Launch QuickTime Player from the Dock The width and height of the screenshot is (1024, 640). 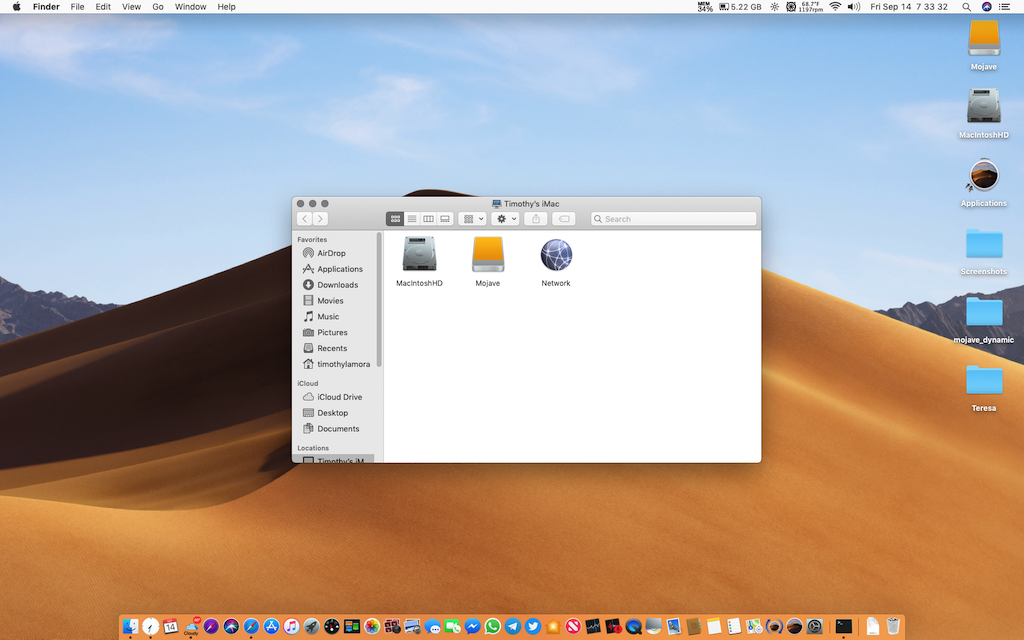[x=633, y=626]
